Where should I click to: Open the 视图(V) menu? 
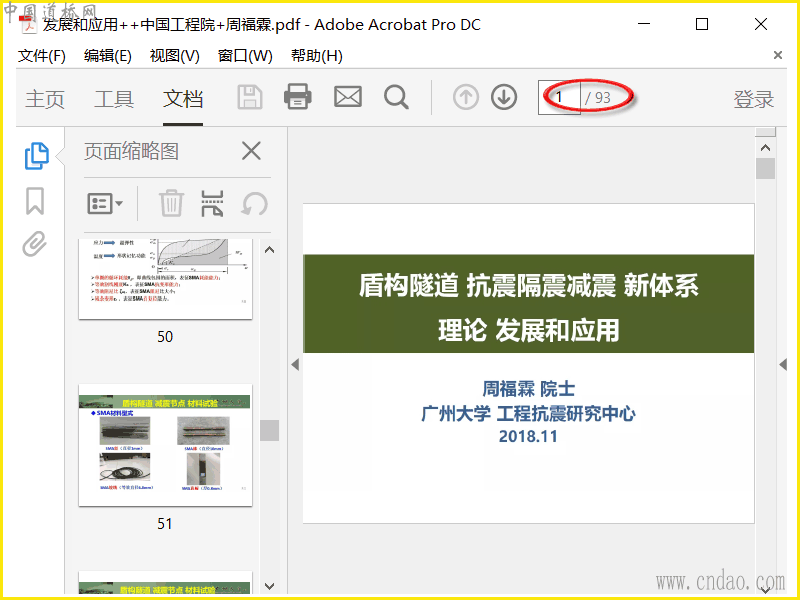(174, 56)
